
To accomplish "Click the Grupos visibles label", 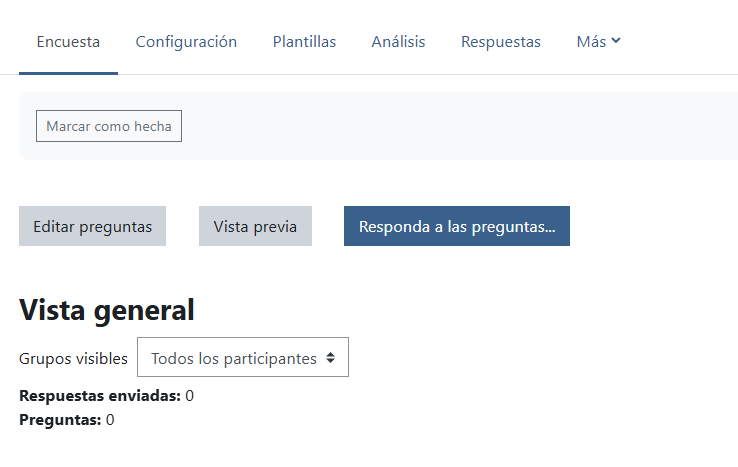I will [x=73, y=359].
